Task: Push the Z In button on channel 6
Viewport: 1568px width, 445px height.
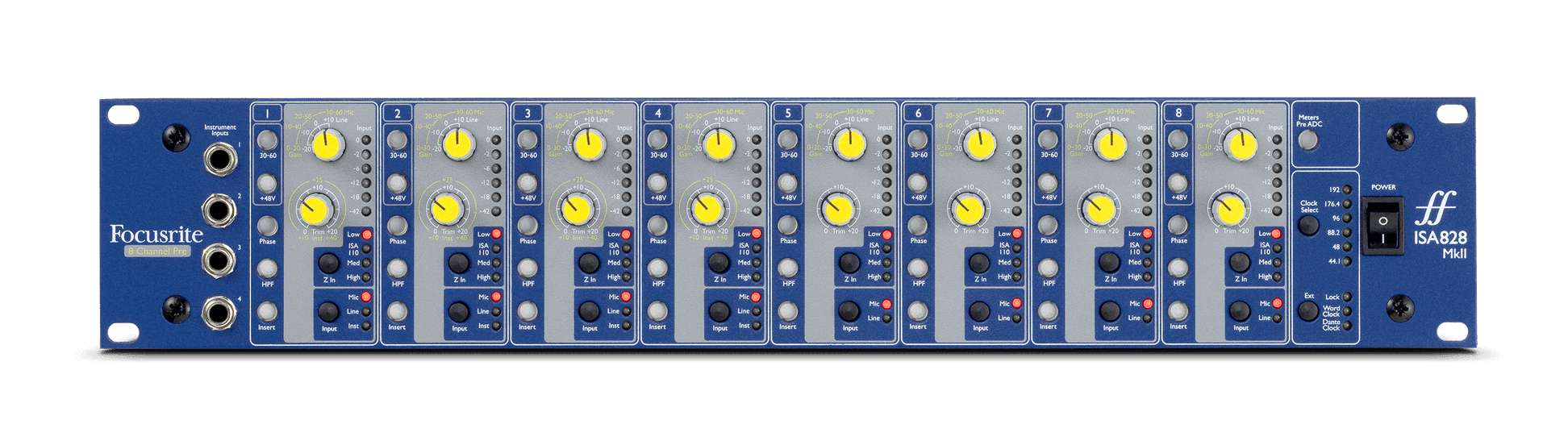Action: pos(979,263)
